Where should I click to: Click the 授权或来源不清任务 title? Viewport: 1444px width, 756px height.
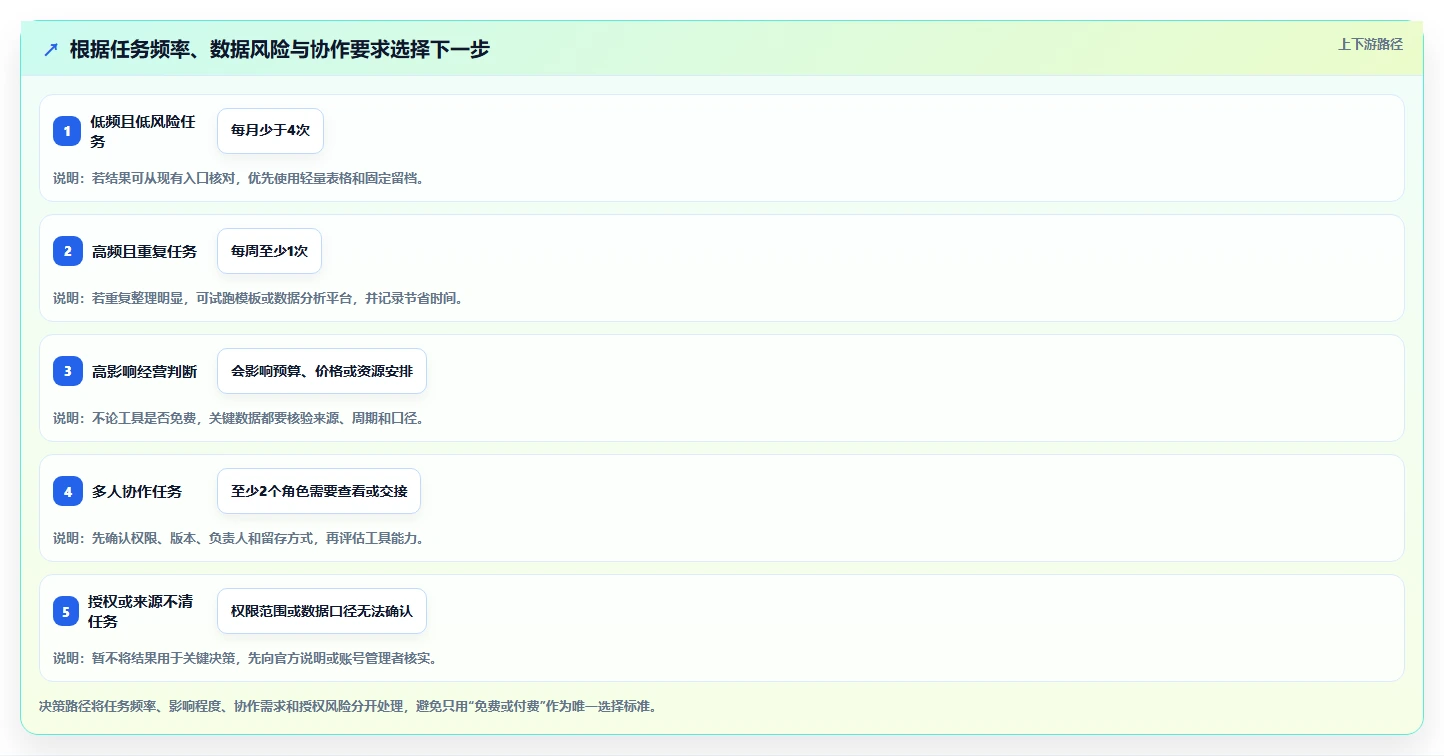141,611
